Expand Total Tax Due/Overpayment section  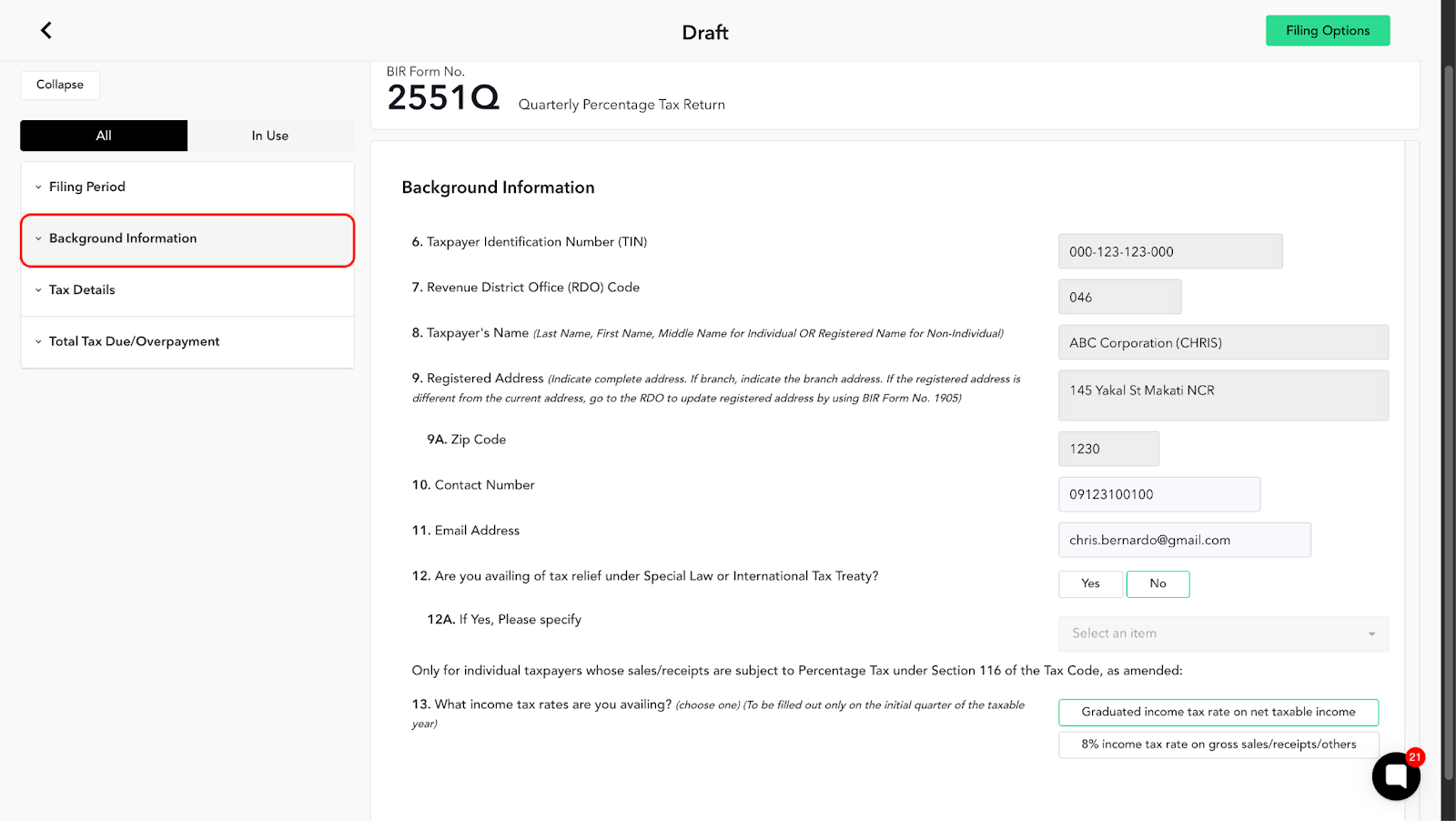(187, 341)
